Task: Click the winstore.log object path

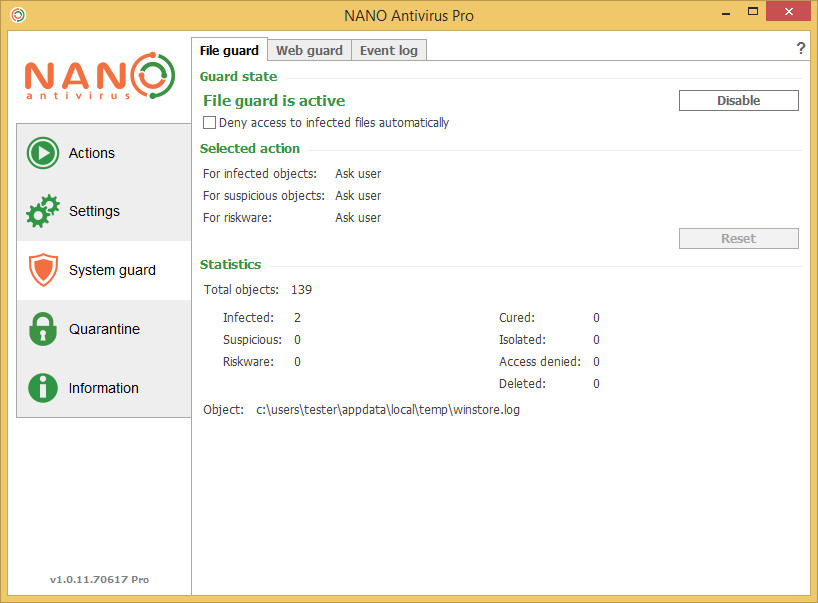Action: (388, 410)
